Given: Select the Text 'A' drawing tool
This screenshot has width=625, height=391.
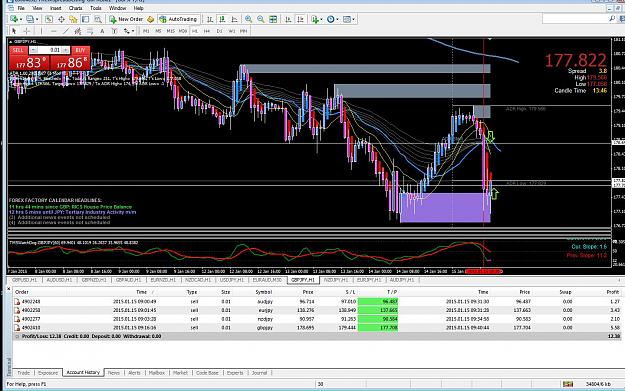Looking at the screenshot, I should 102,31.
